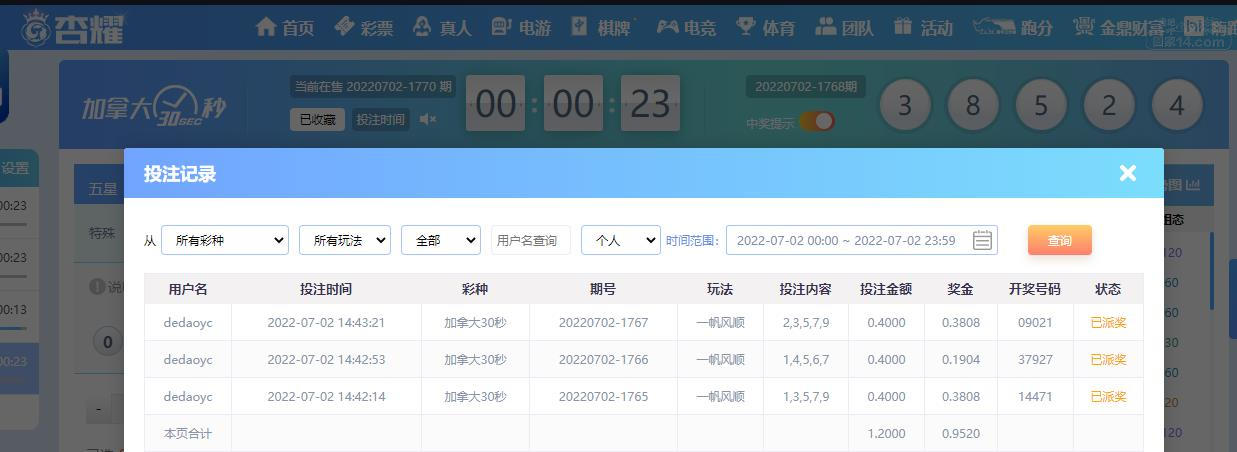Screen dimensions: 1237x452
Task: Mute sound with the speaker icon
Action: (428, 120)
